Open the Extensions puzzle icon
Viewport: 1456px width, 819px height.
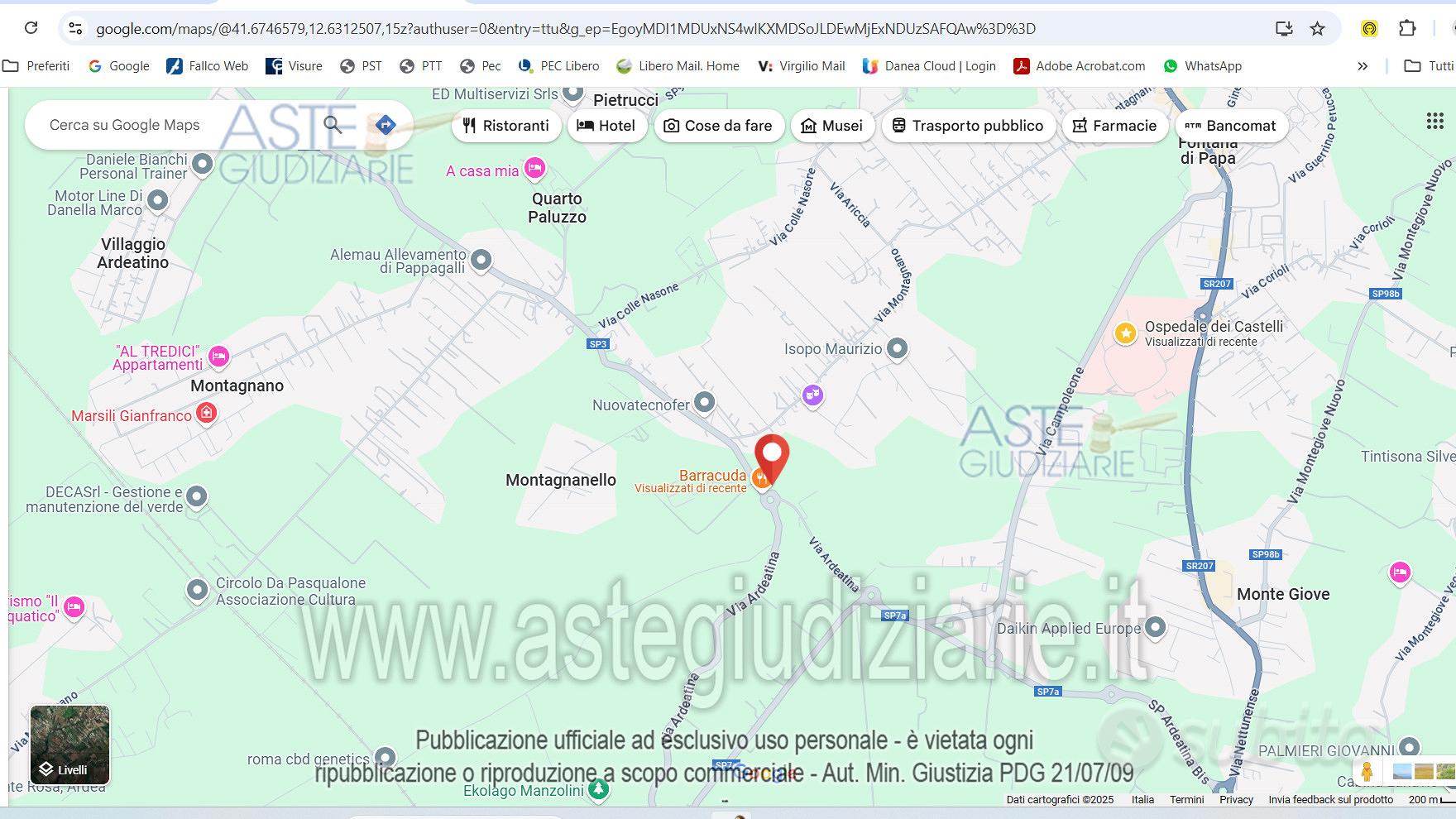[x=1407, y=28]
